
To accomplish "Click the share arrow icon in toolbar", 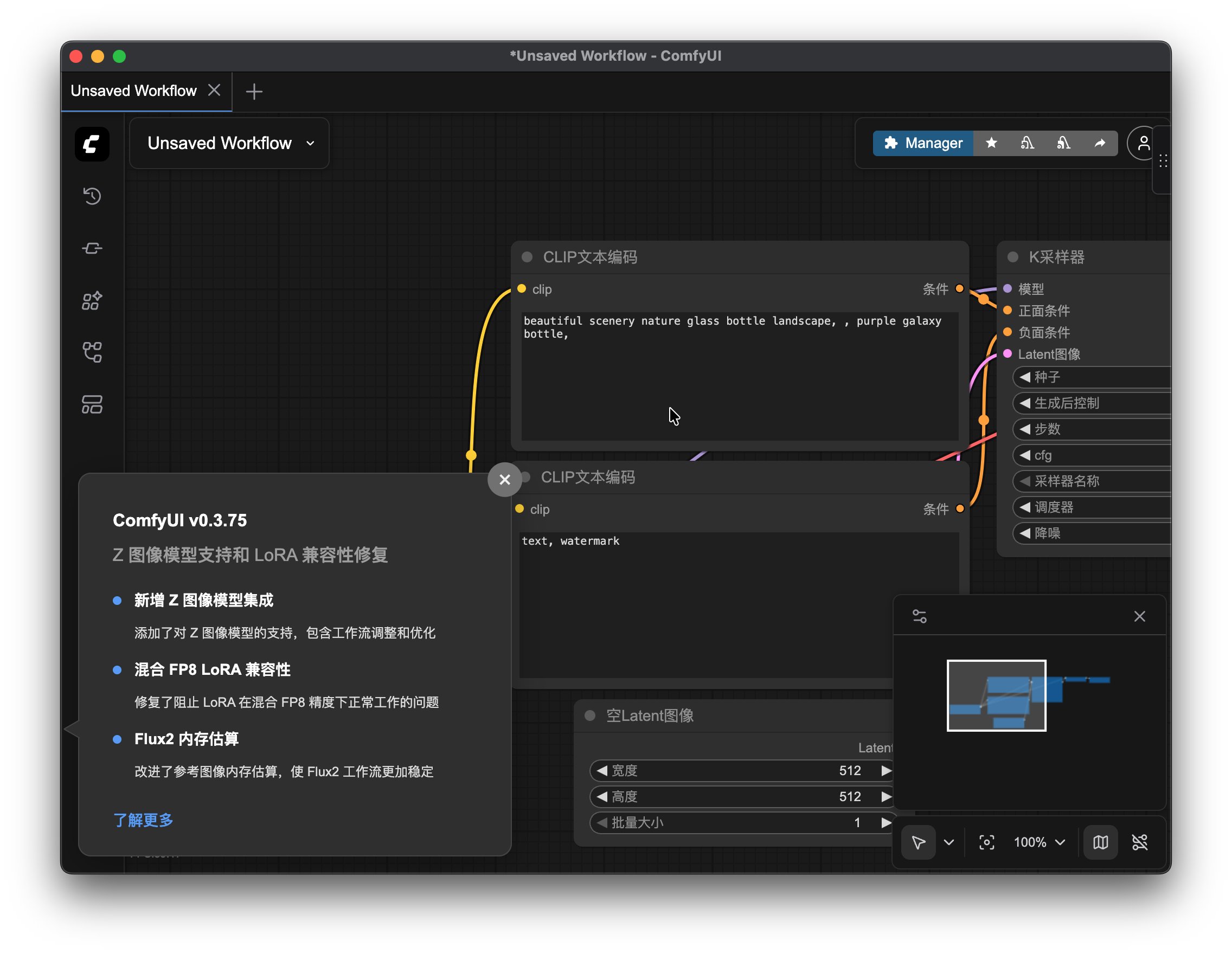I will (x=1100, y=143).
